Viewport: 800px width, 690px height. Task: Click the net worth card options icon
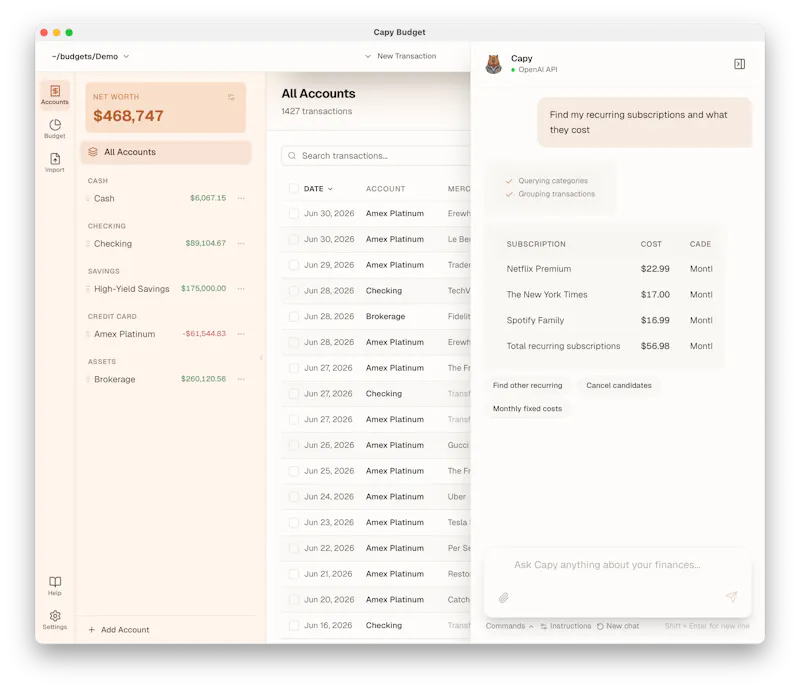231,97
